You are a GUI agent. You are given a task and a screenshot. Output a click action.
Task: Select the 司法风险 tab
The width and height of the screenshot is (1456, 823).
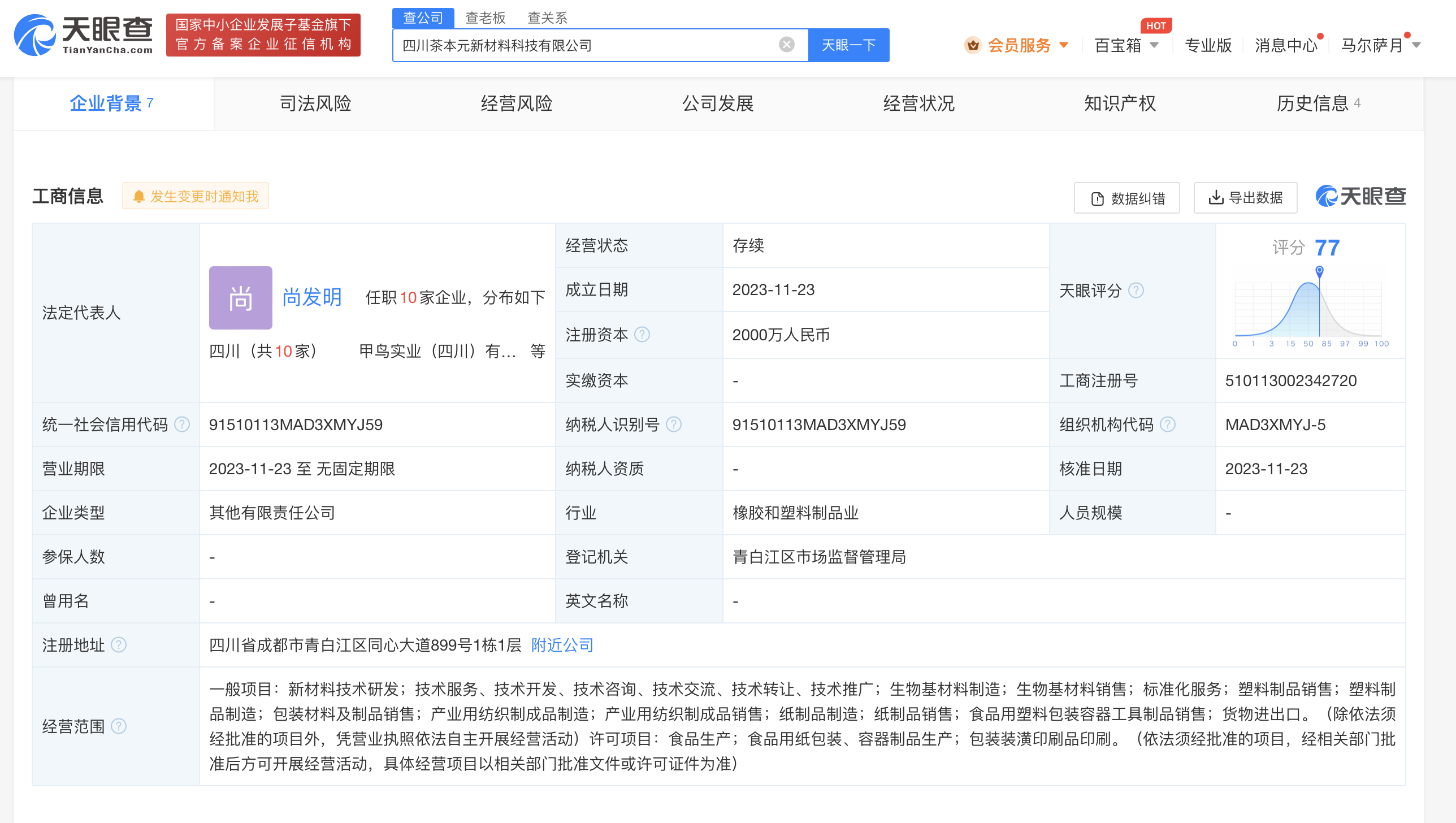point(315,103)
